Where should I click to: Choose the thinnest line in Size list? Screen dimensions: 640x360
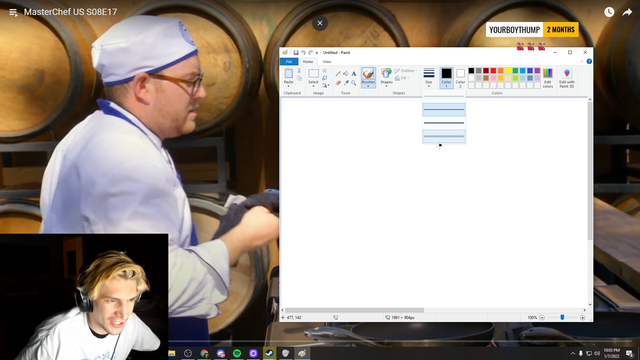tap(444, 97)
